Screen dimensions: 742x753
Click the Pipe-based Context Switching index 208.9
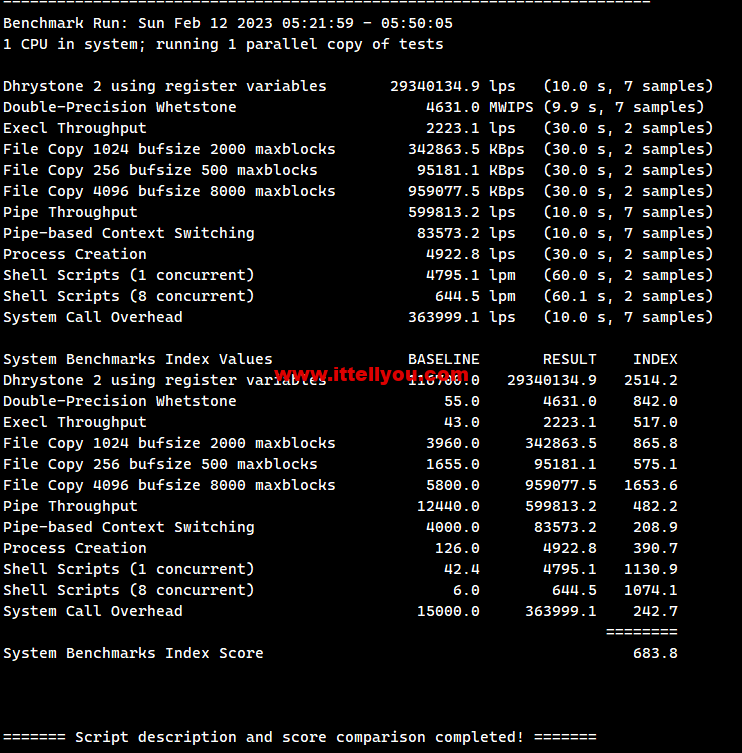tap(654, 527)
